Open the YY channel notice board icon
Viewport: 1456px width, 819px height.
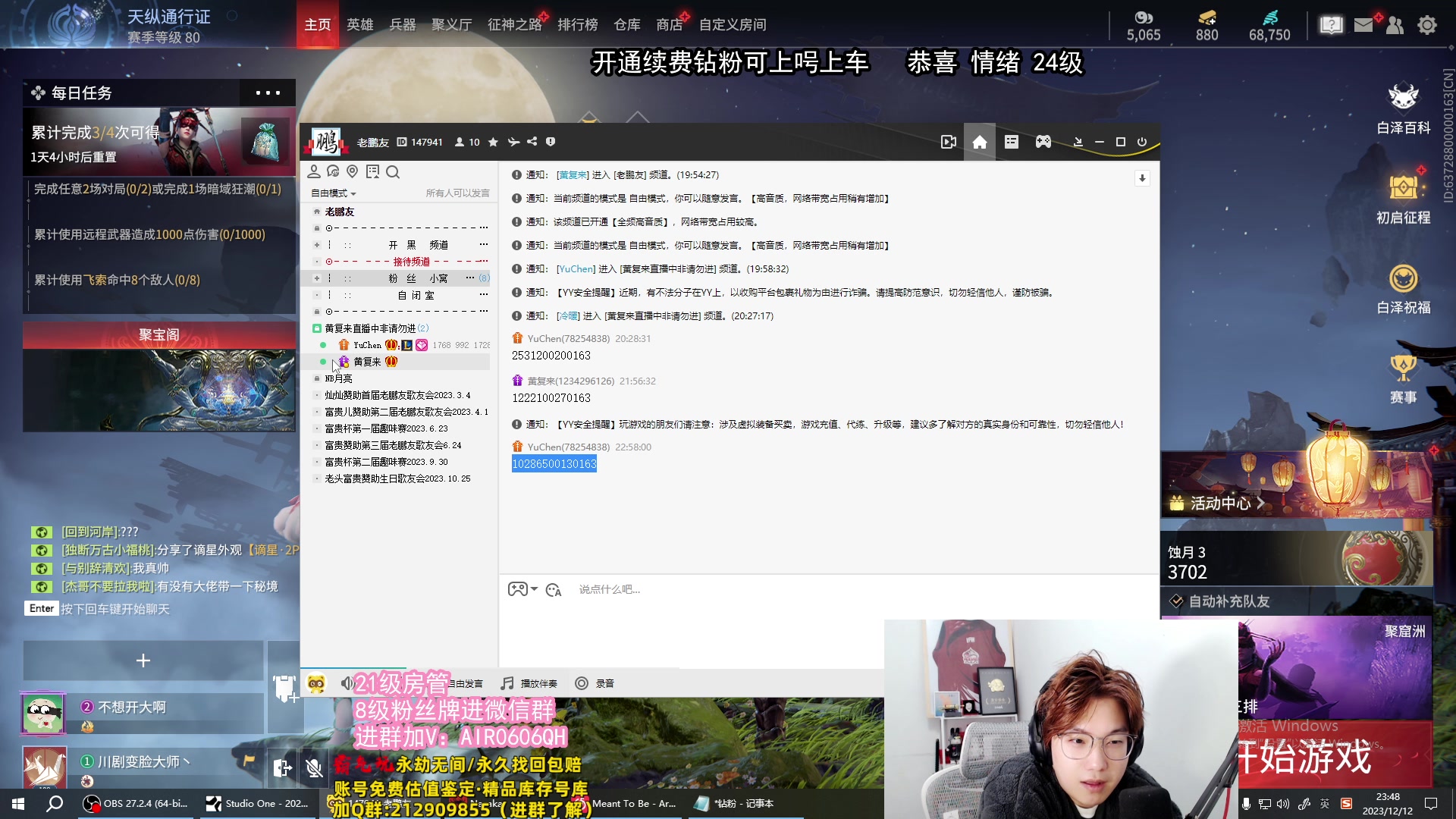pos(372,172)
